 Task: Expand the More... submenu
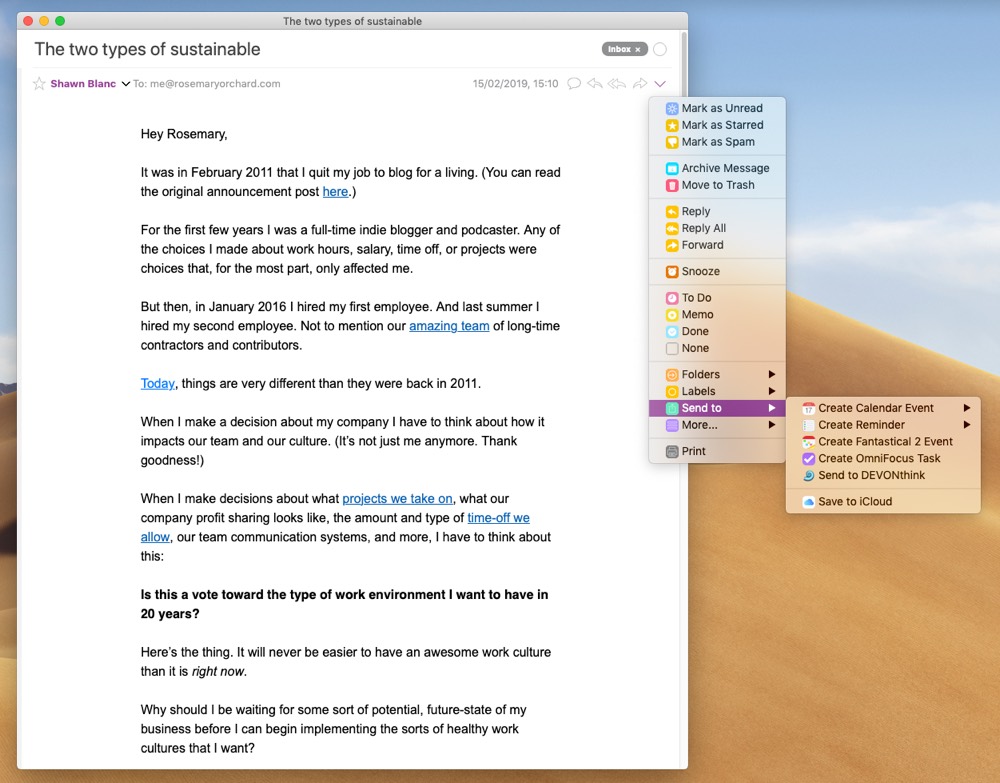(x=717, y=425)
